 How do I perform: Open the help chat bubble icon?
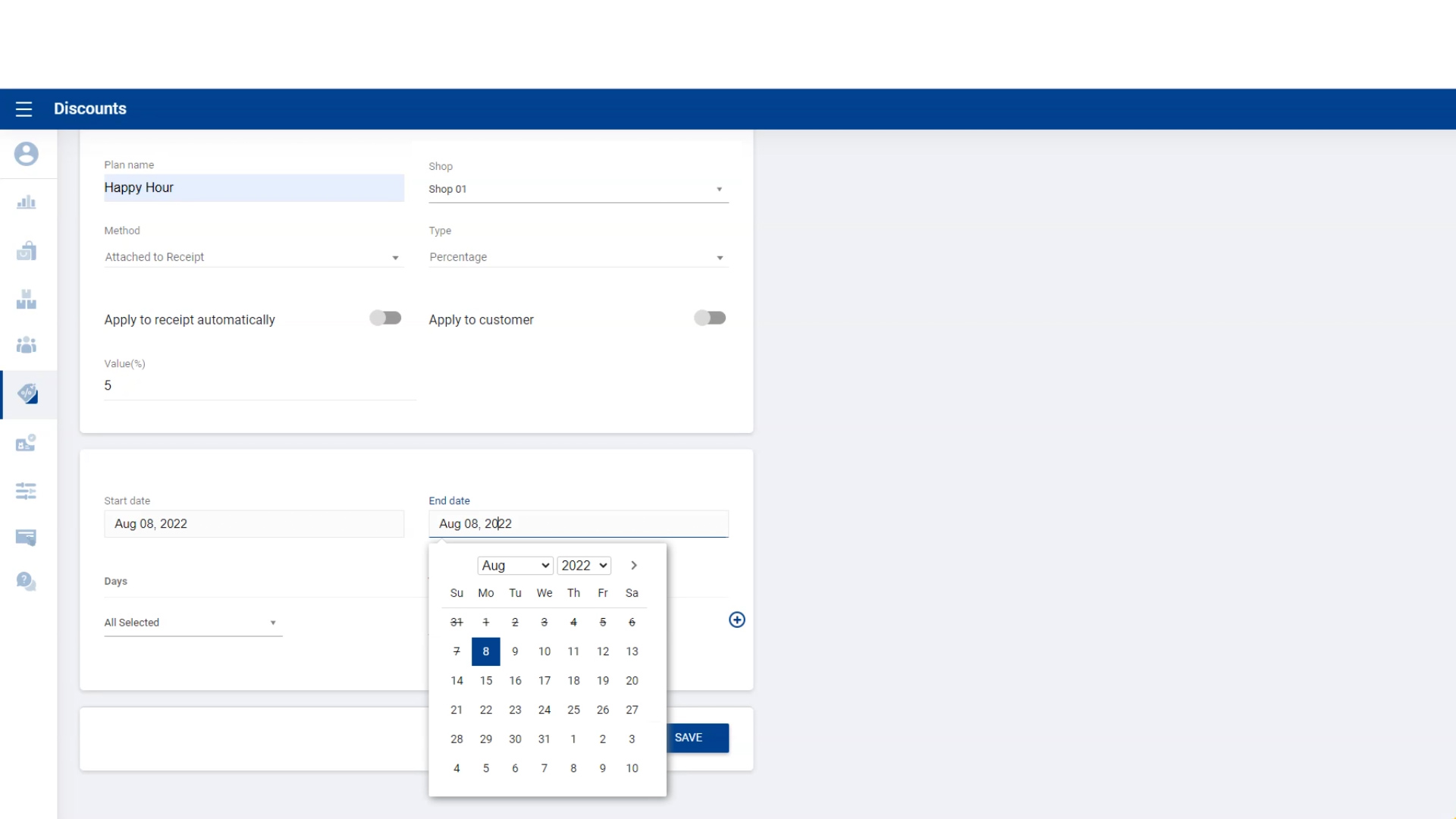[x=26, y=582]
